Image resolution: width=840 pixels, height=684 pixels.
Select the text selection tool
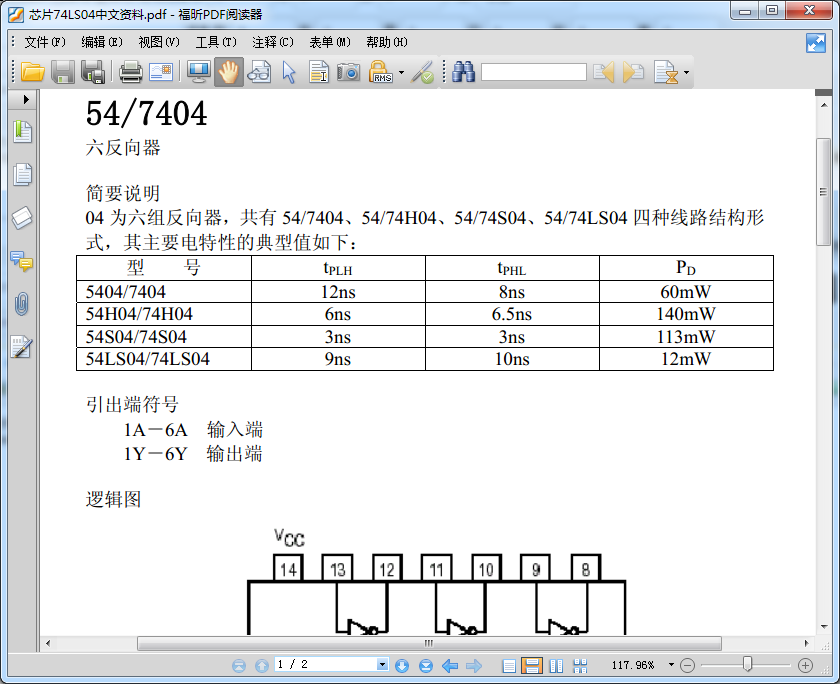tap(319, 72)
